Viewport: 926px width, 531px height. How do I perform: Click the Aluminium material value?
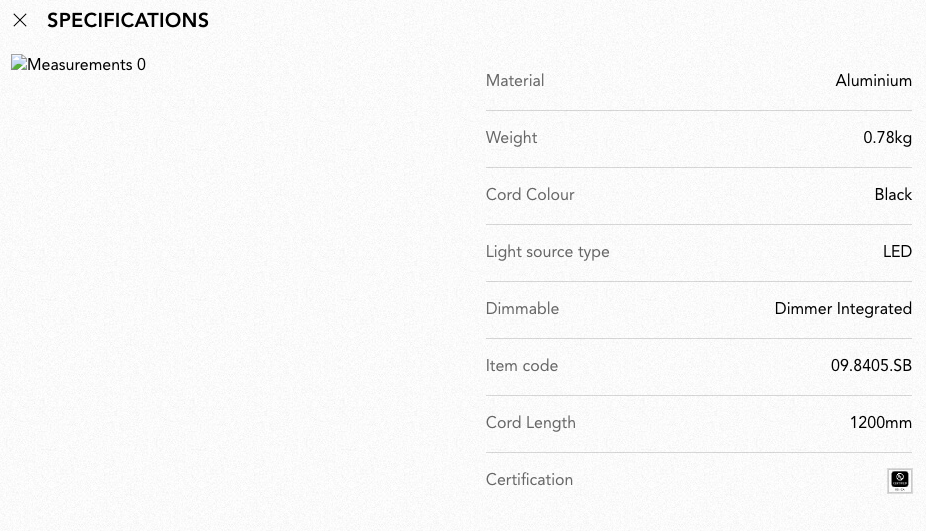[873, 81]
